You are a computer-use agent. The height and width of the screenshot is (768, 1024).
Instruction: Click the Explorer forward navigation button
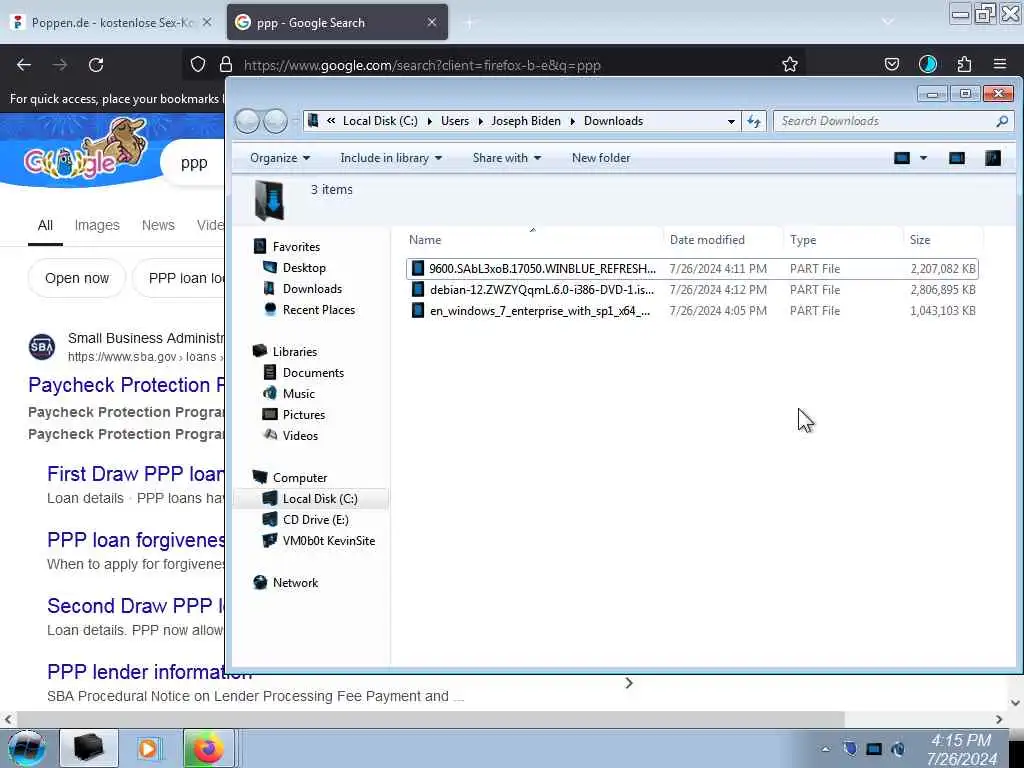coord(276,121)
